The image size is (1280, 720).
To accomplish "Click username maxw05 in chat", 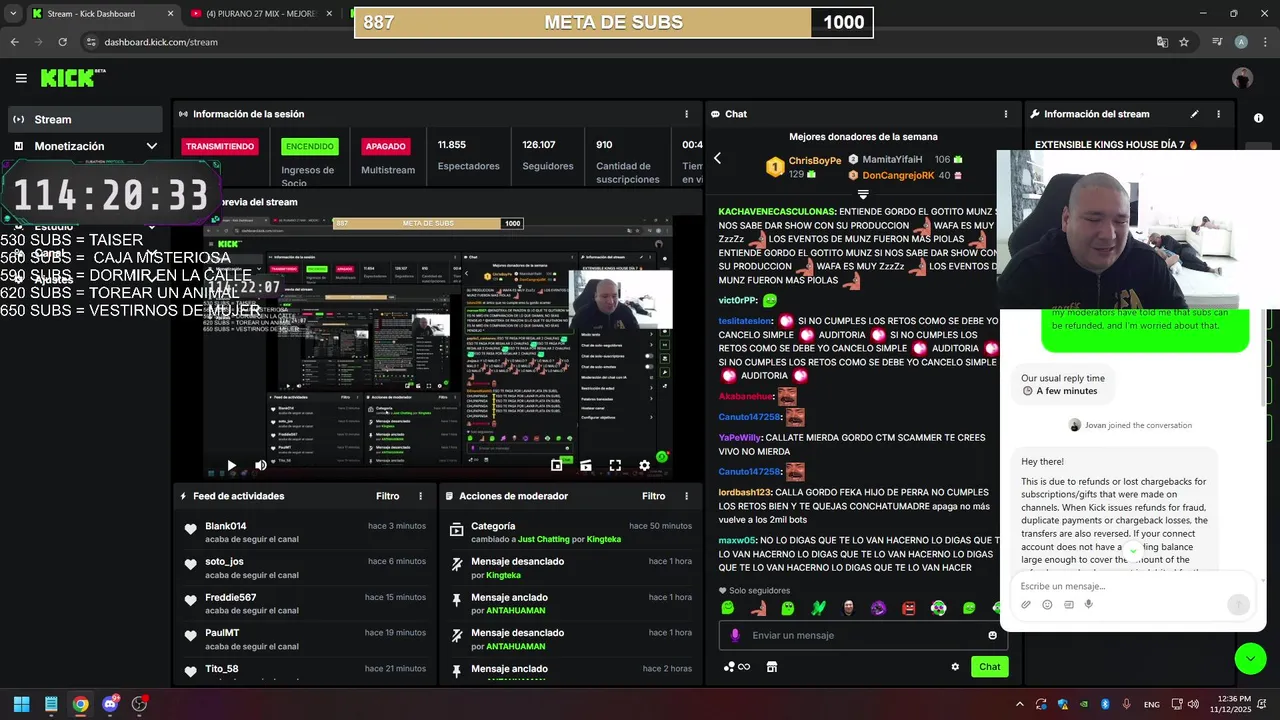I will [737, 540].
